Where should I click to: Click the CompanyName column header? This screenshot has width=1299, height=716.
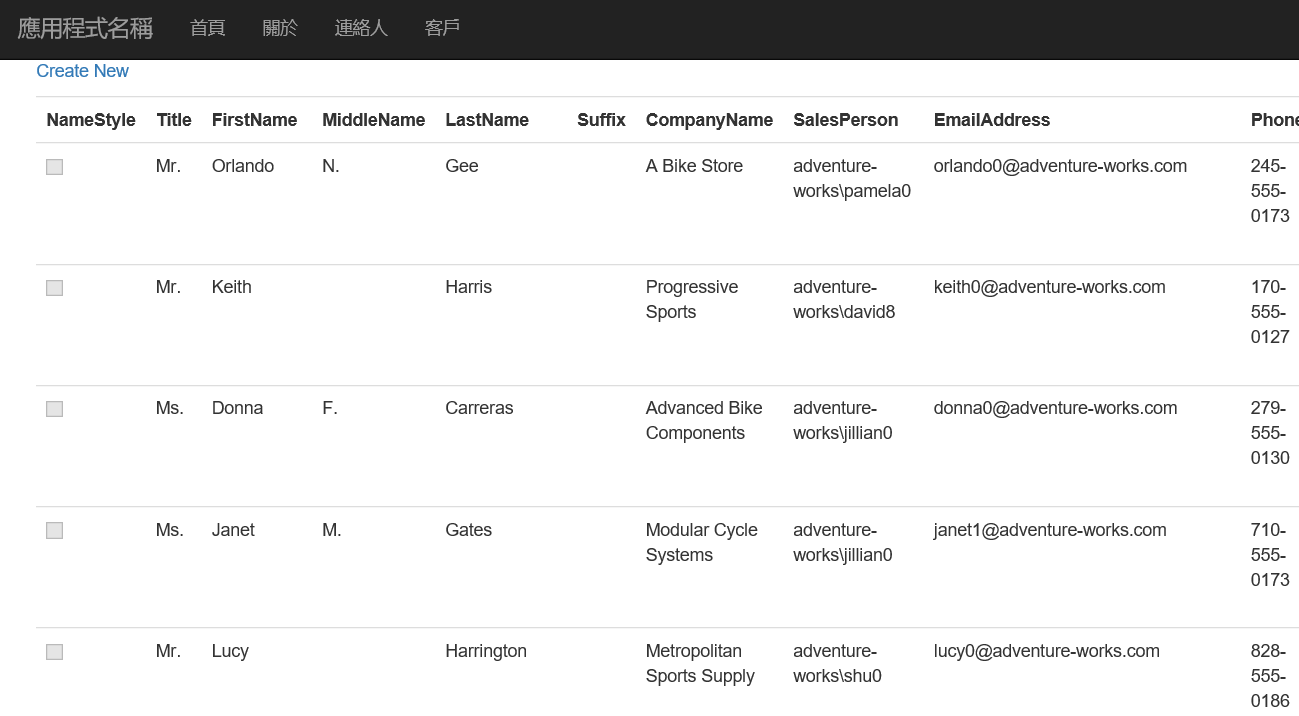click(709, 120)
